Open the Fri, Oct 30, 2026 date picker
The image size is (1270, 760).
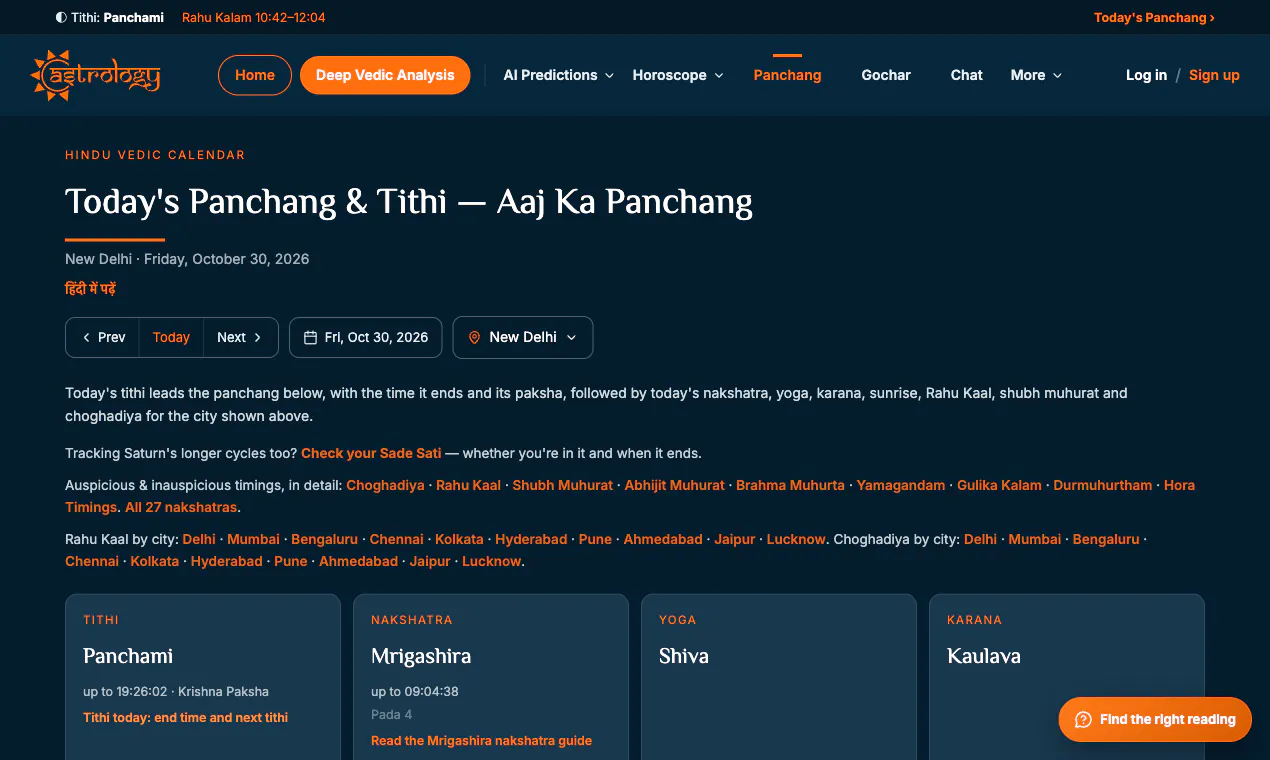point(366,338)
